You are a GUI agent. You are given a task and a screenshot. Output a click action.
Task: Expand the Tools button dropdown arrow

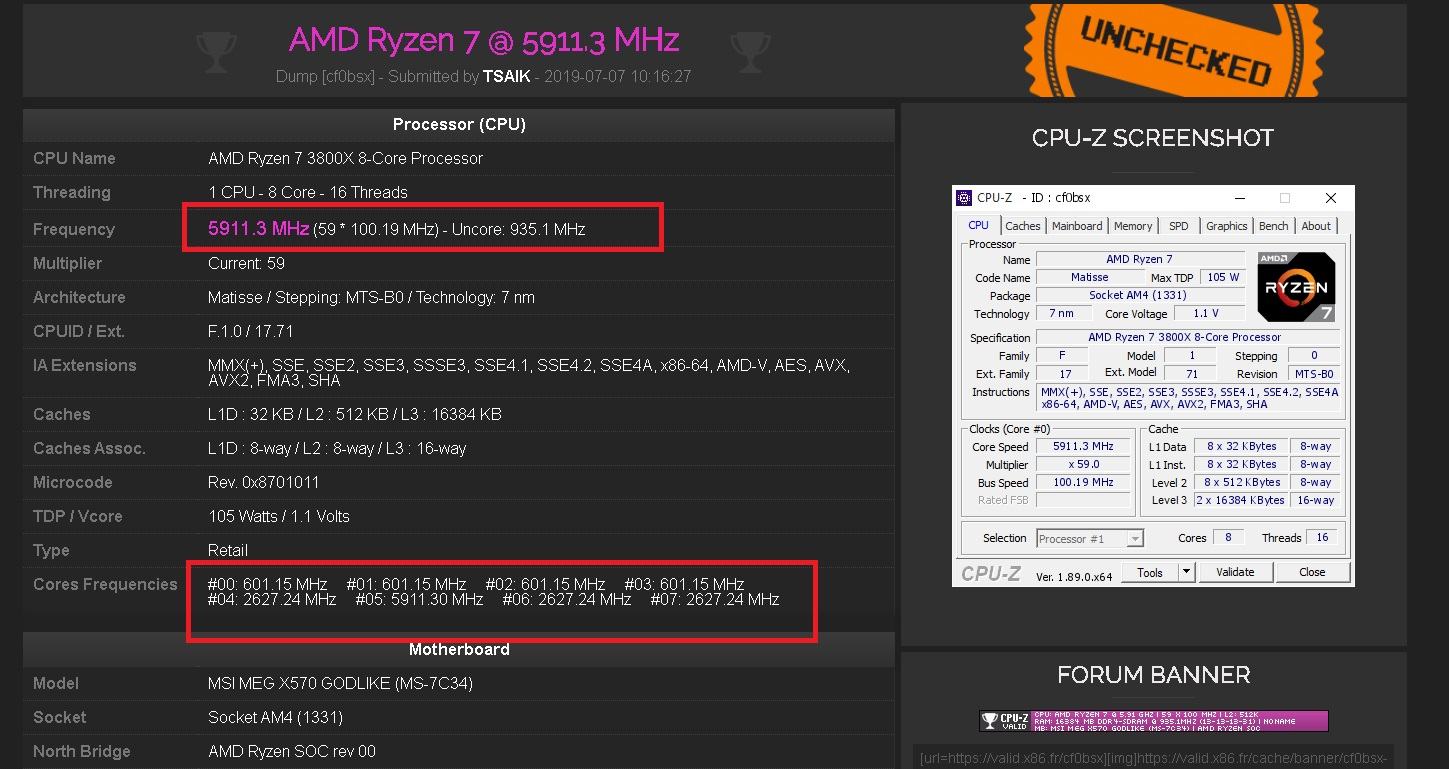pos(1187,572)
